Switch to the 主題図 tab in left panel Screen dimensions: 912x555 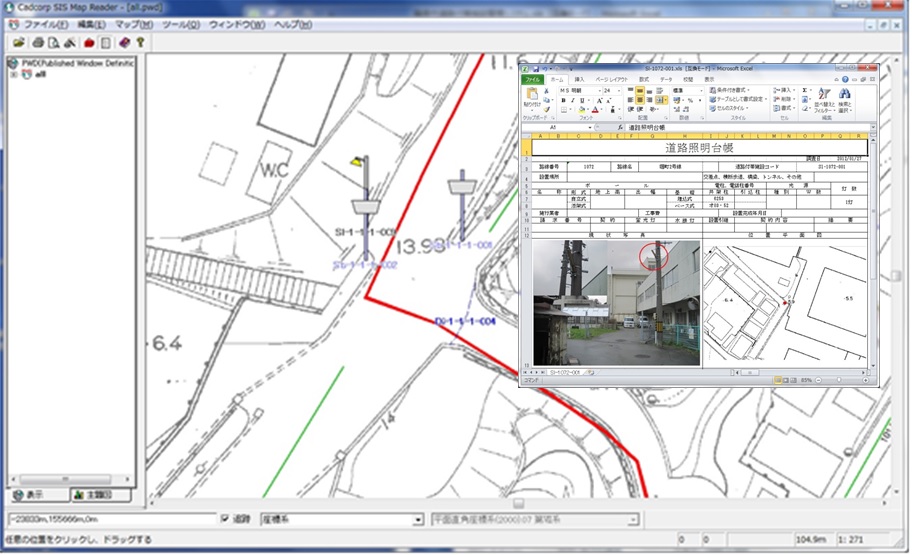(100, 495)
